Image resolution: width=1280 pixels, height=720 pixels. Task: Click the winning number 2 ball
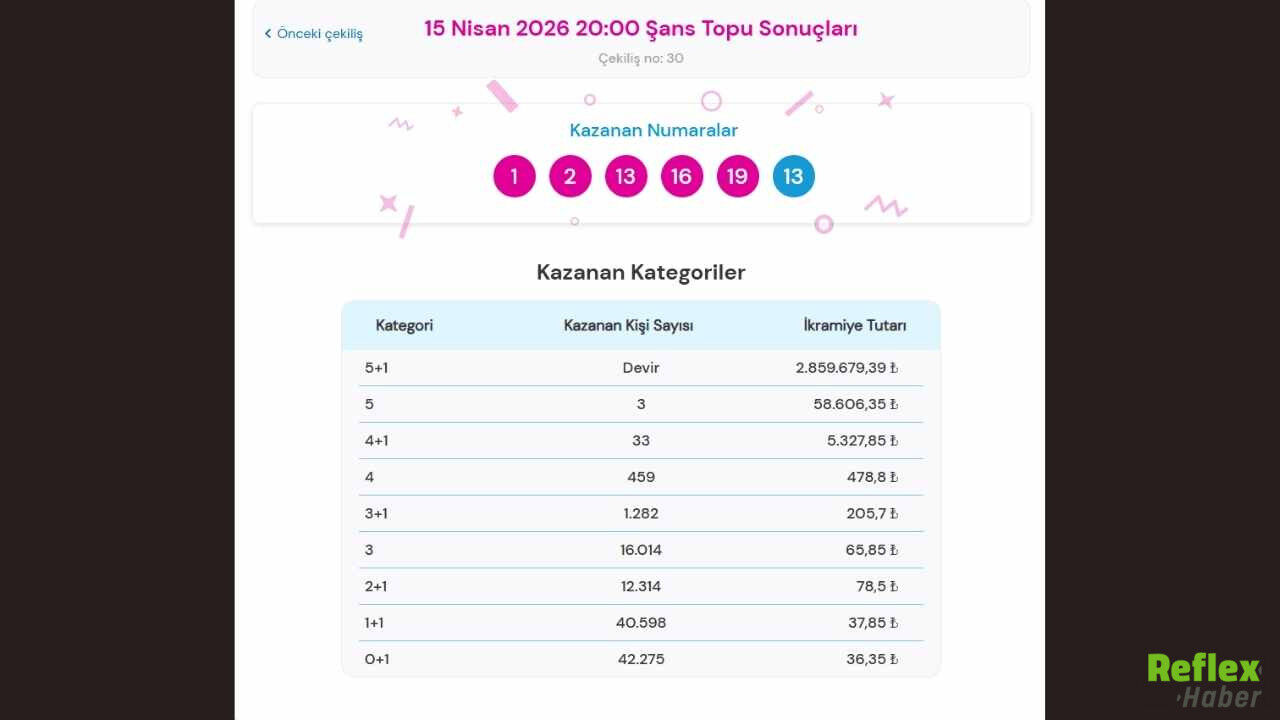pyautogui.click(x=570, y=176)
